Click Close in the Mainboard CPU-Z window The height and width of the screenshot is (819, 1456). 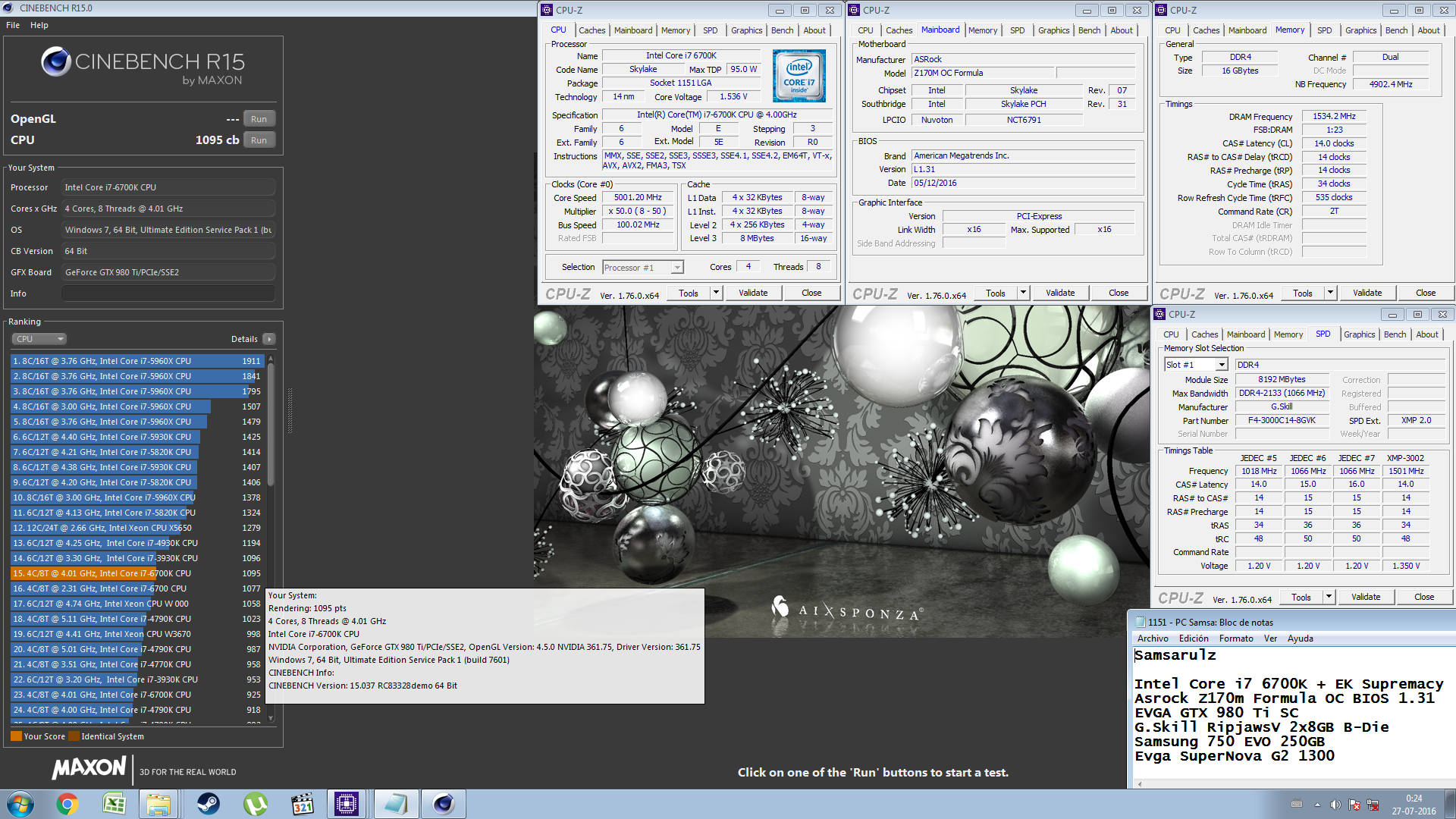(1119, 293)
